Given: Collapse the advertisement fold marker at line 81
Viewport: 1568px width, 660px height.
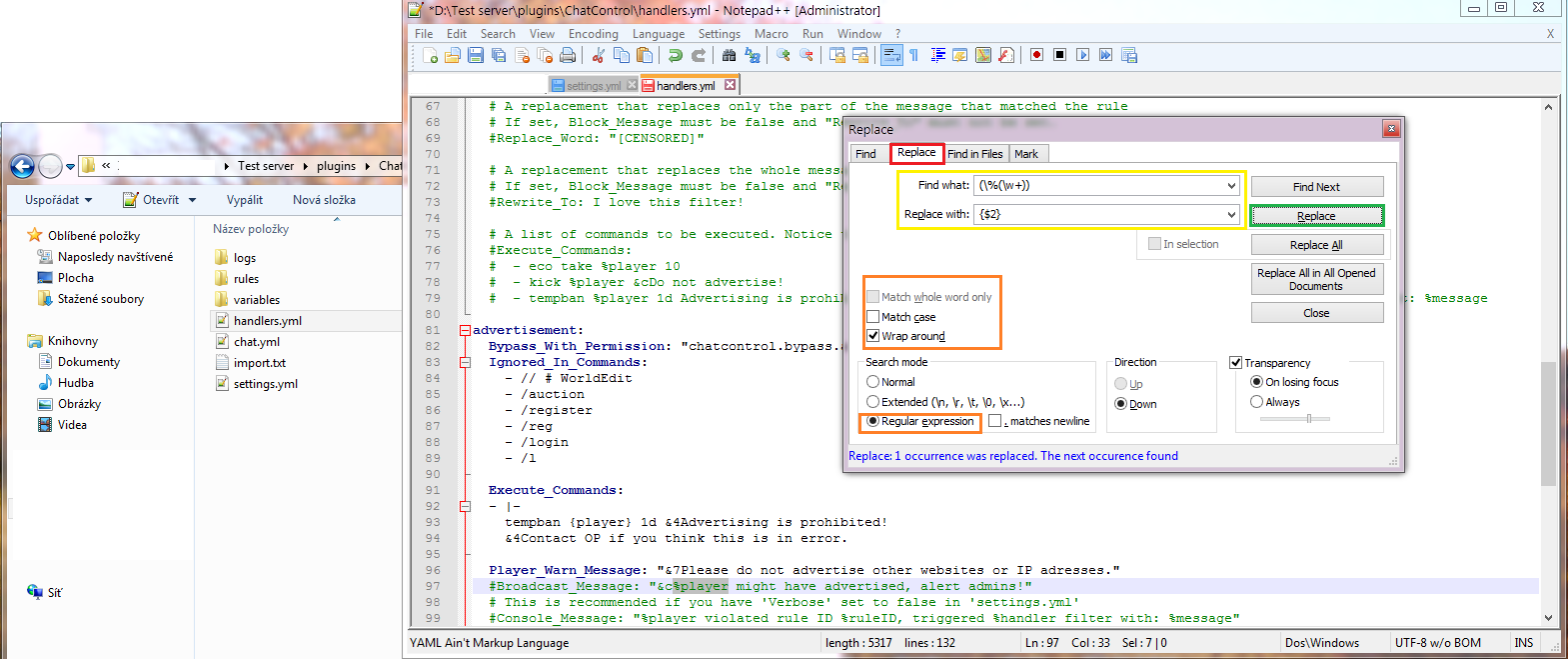Looking at the screenshot, I should [465, 331].
